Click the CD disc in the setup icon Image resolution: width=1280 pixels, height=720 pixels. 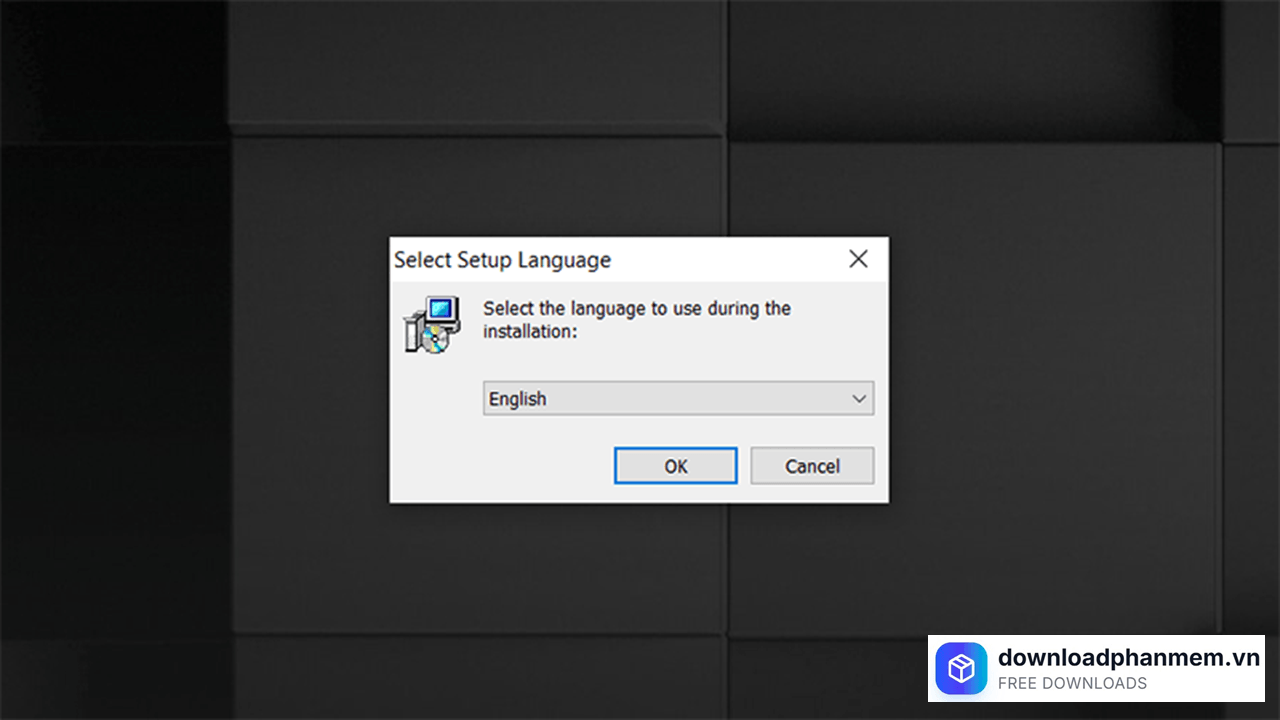tap(434, 340)
